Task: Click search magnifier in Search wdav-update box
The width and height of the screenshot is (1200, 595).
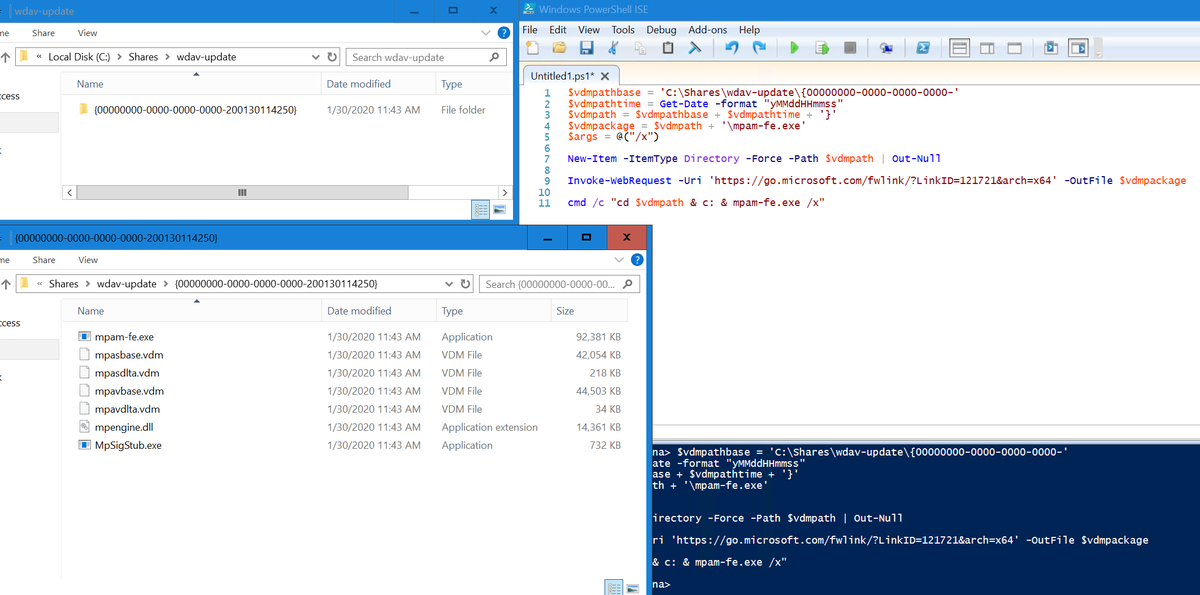Action: [493, 57]
